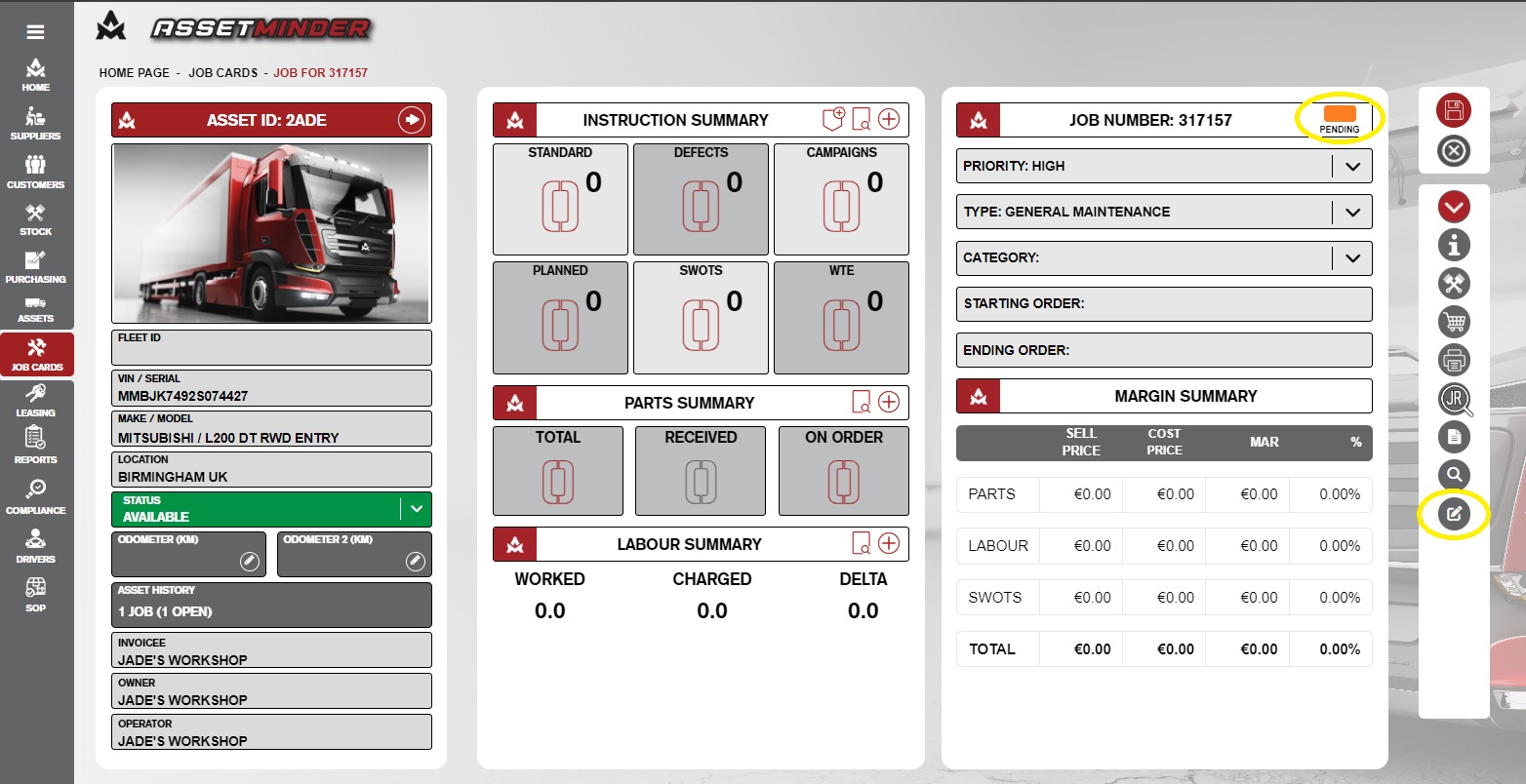Add a new instruction with plus icon
Image resolution: width=1526 pixels, height=784 pixels.
click(889, 119)
